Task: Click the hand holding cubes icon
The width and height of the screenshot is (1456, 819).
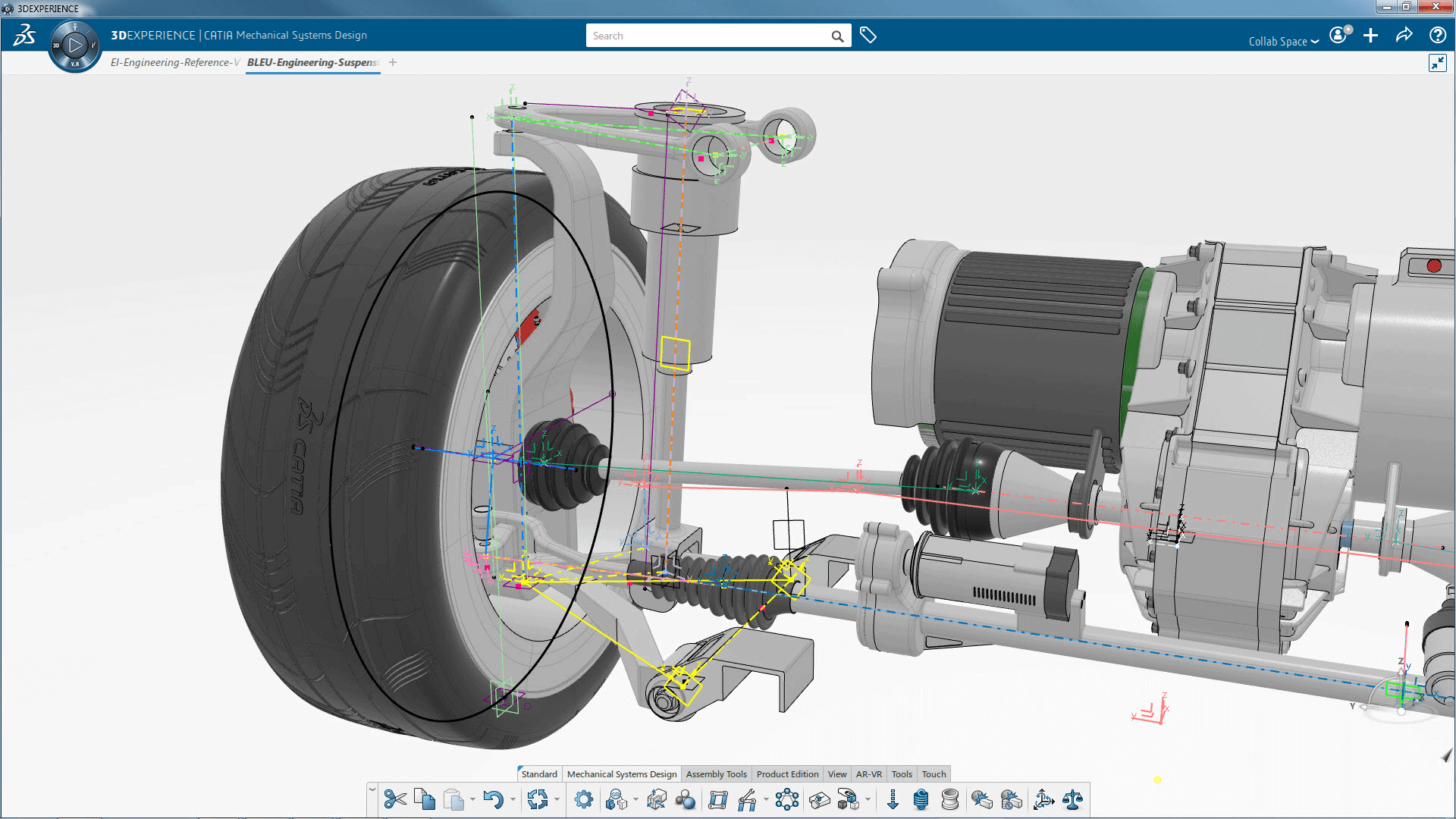Action: pos(848,799)
